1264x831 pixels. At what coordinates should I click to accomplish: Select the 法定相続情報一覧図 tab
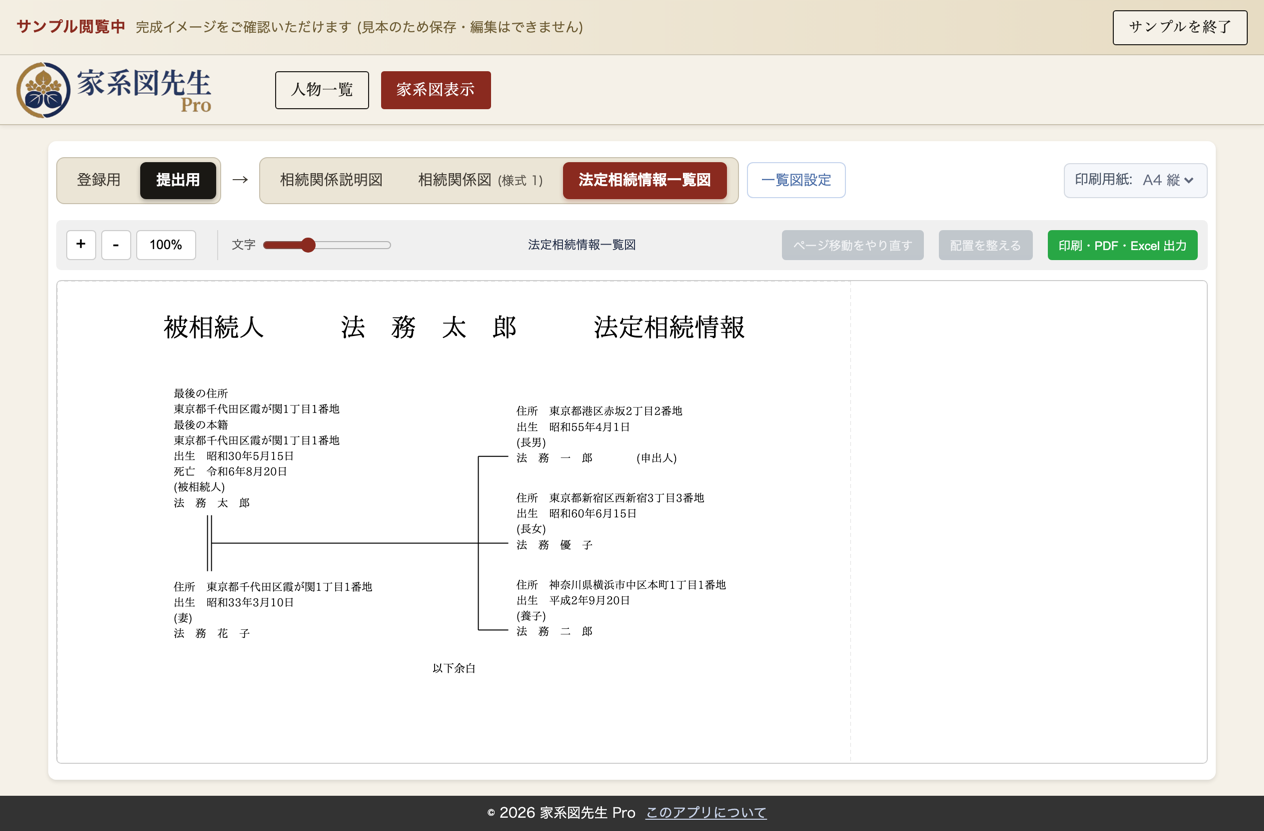pos(645,180)
